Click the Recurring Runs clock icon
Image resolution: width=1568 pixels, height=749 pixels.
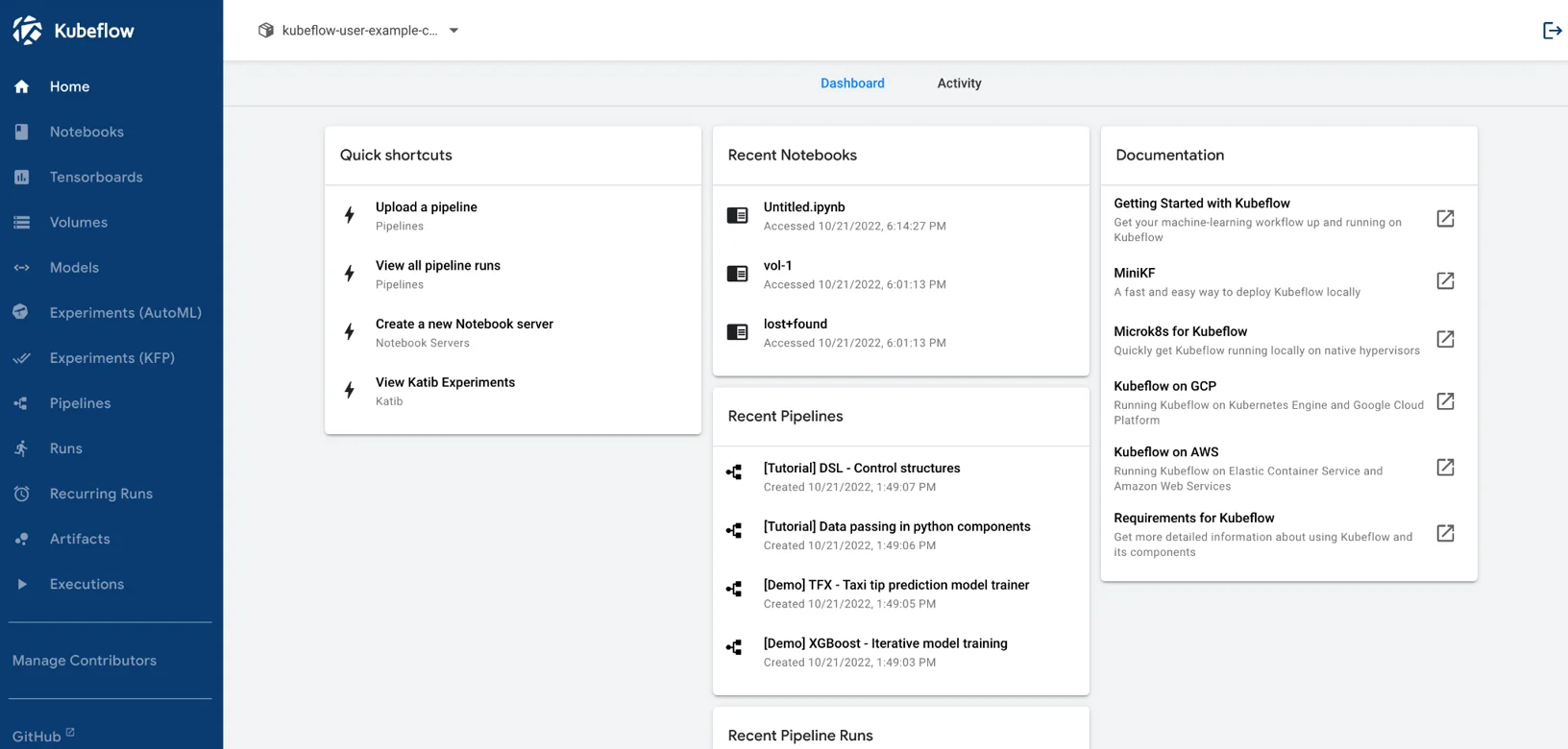pyautogui.click(x=21, y=494)
